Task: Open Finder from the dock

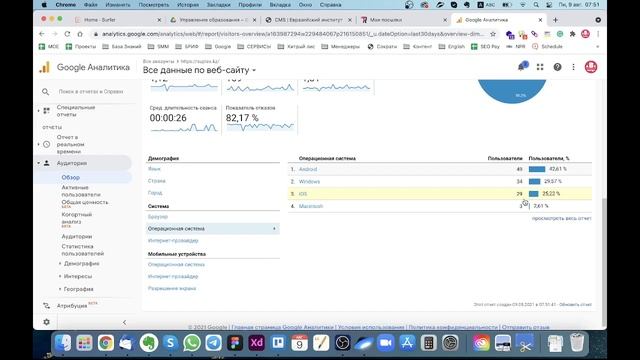Action: tap(63, 342)
